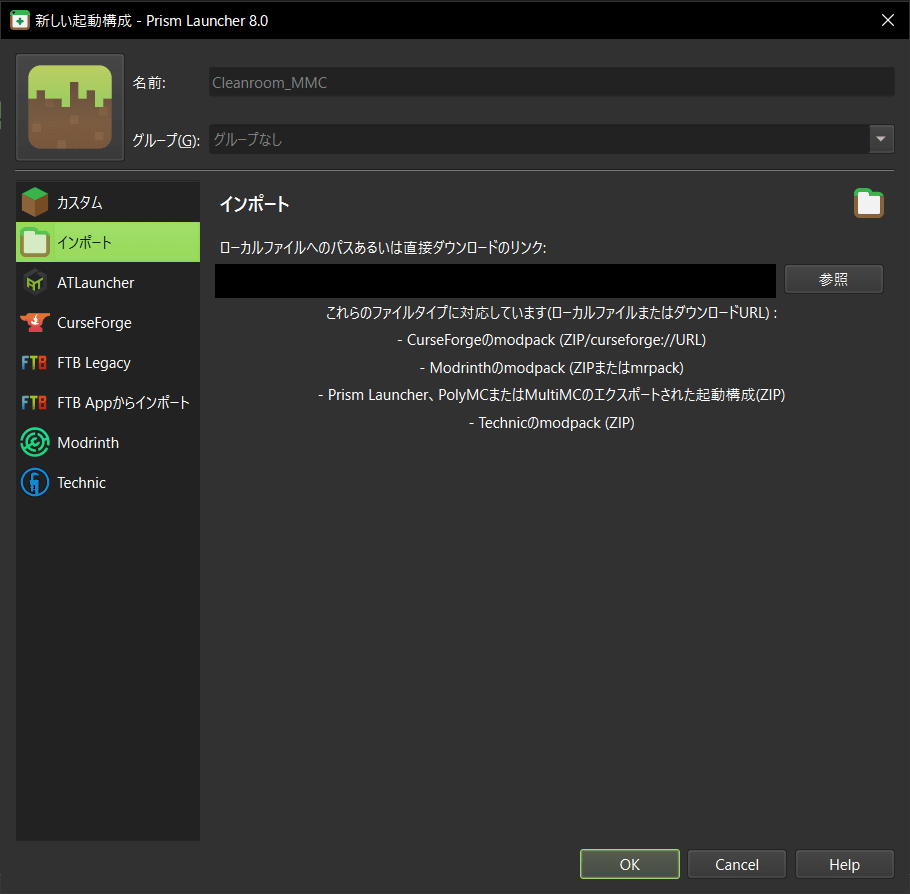Click the Technic blue logo icon

(x=35, y=482)
